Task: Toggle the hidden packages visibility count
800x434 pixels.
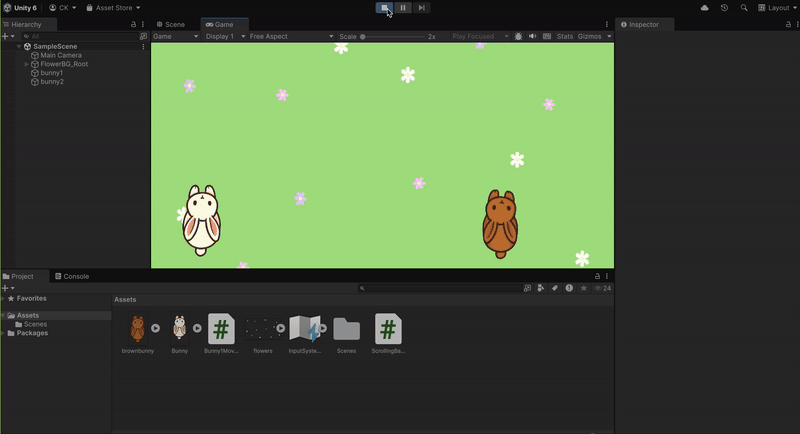Action: coord(603,288)
